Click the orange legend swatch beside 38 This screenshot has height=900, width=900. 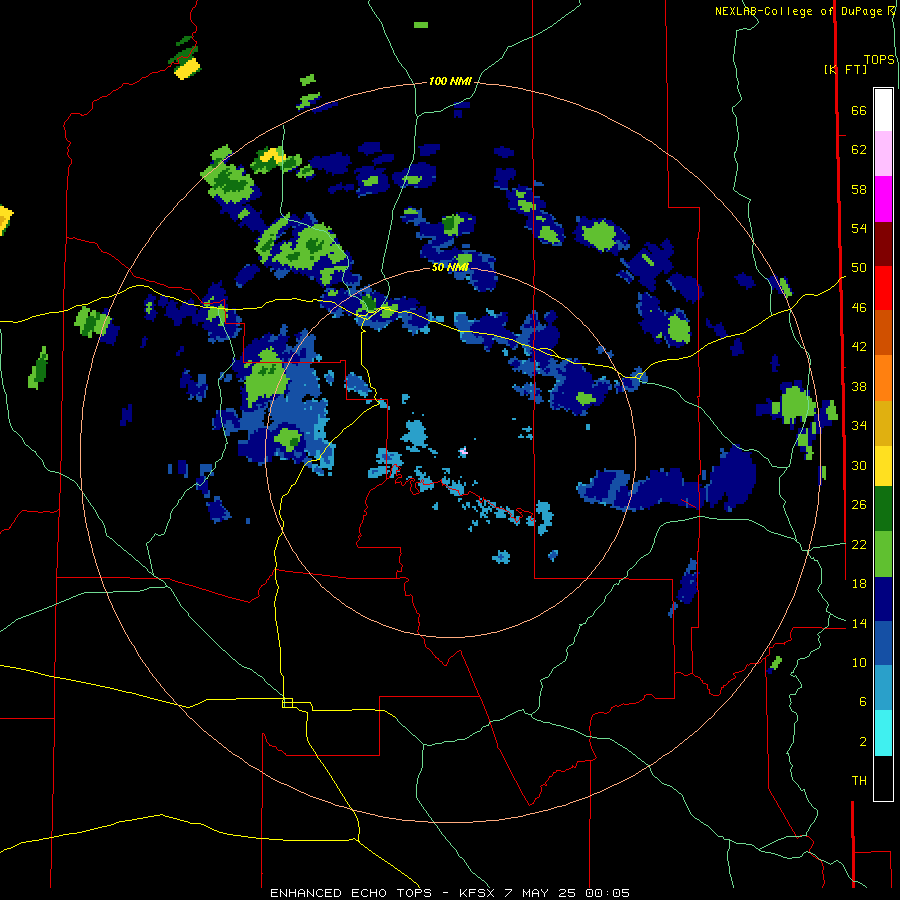(x=883, y=378)
